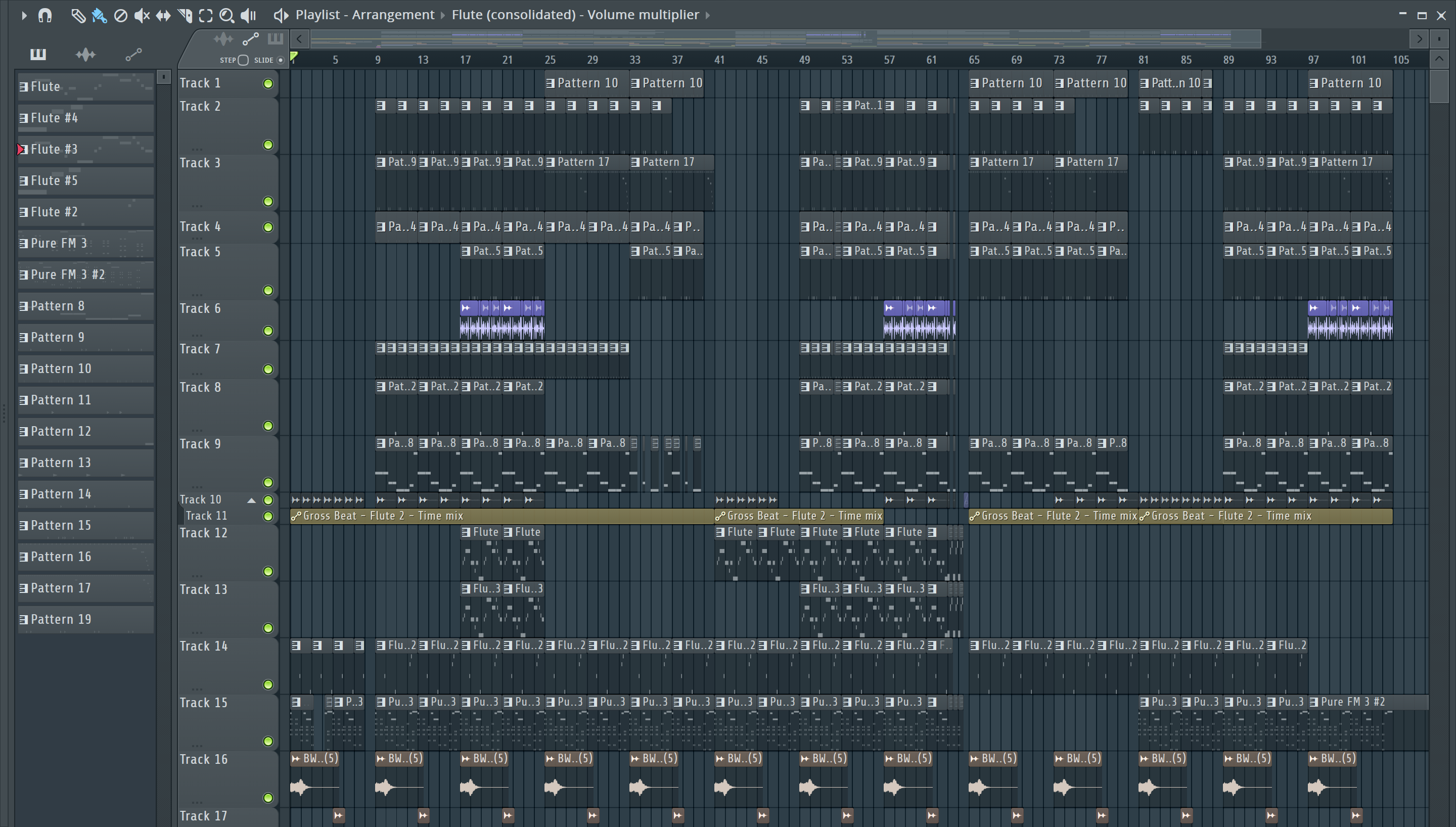Select the Slice tool
The height and width of the screenshot is (827, 1456).
pyautogui.click(x=185, y=15)
